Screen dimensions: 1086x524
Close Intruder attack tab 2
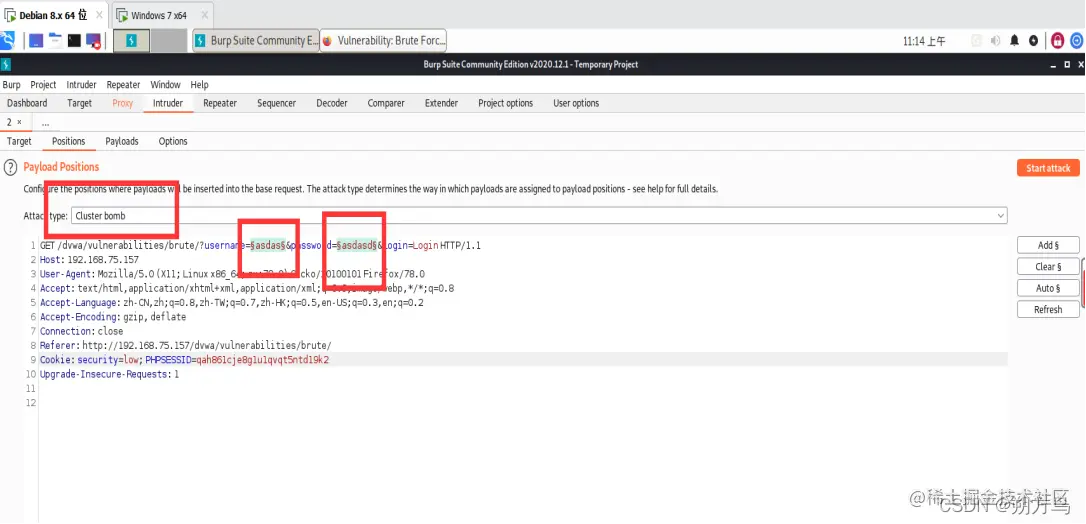[19, 122]
